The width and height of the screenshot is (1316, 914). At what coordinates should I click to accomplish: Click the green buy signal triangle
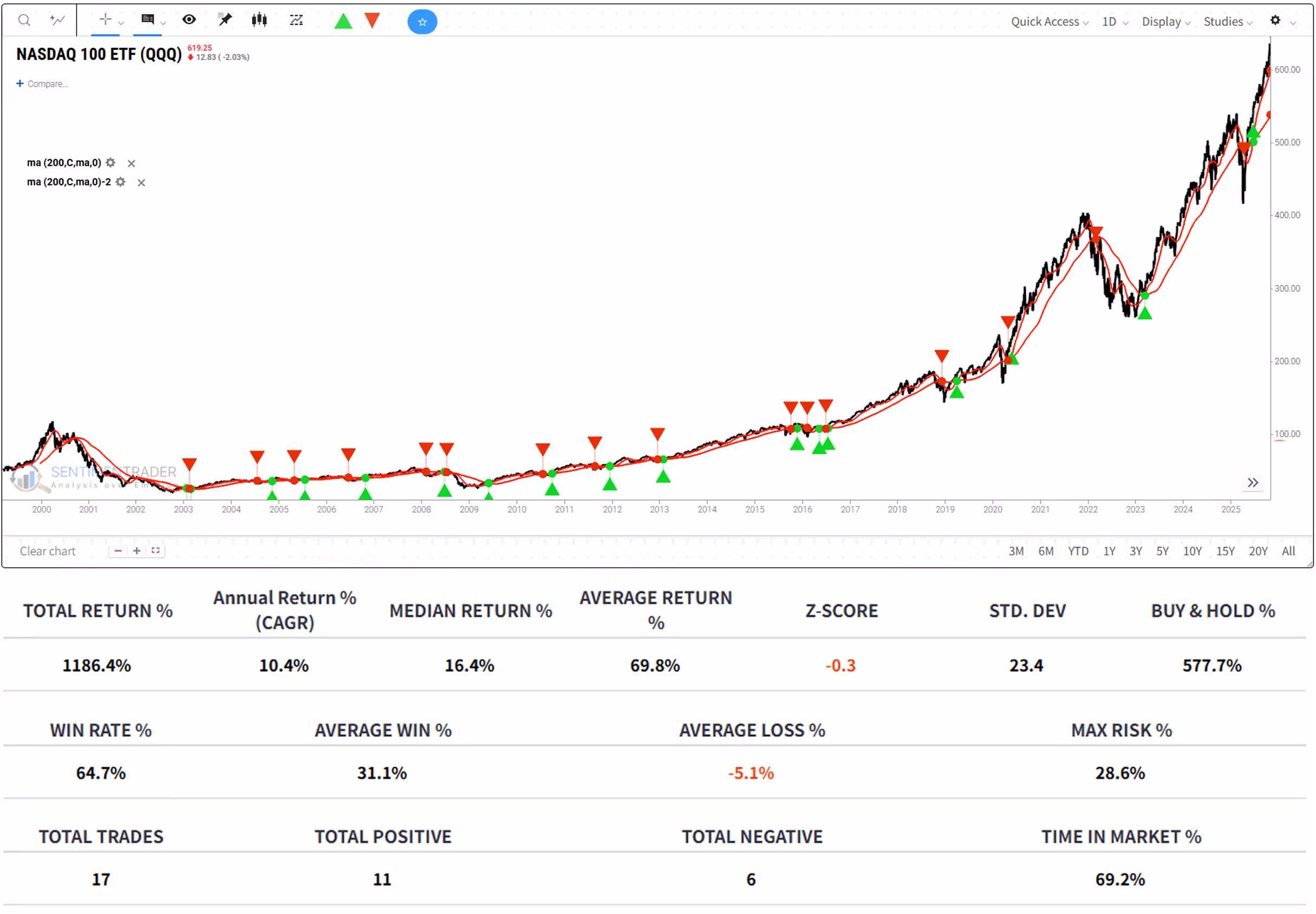coord(343,22)
